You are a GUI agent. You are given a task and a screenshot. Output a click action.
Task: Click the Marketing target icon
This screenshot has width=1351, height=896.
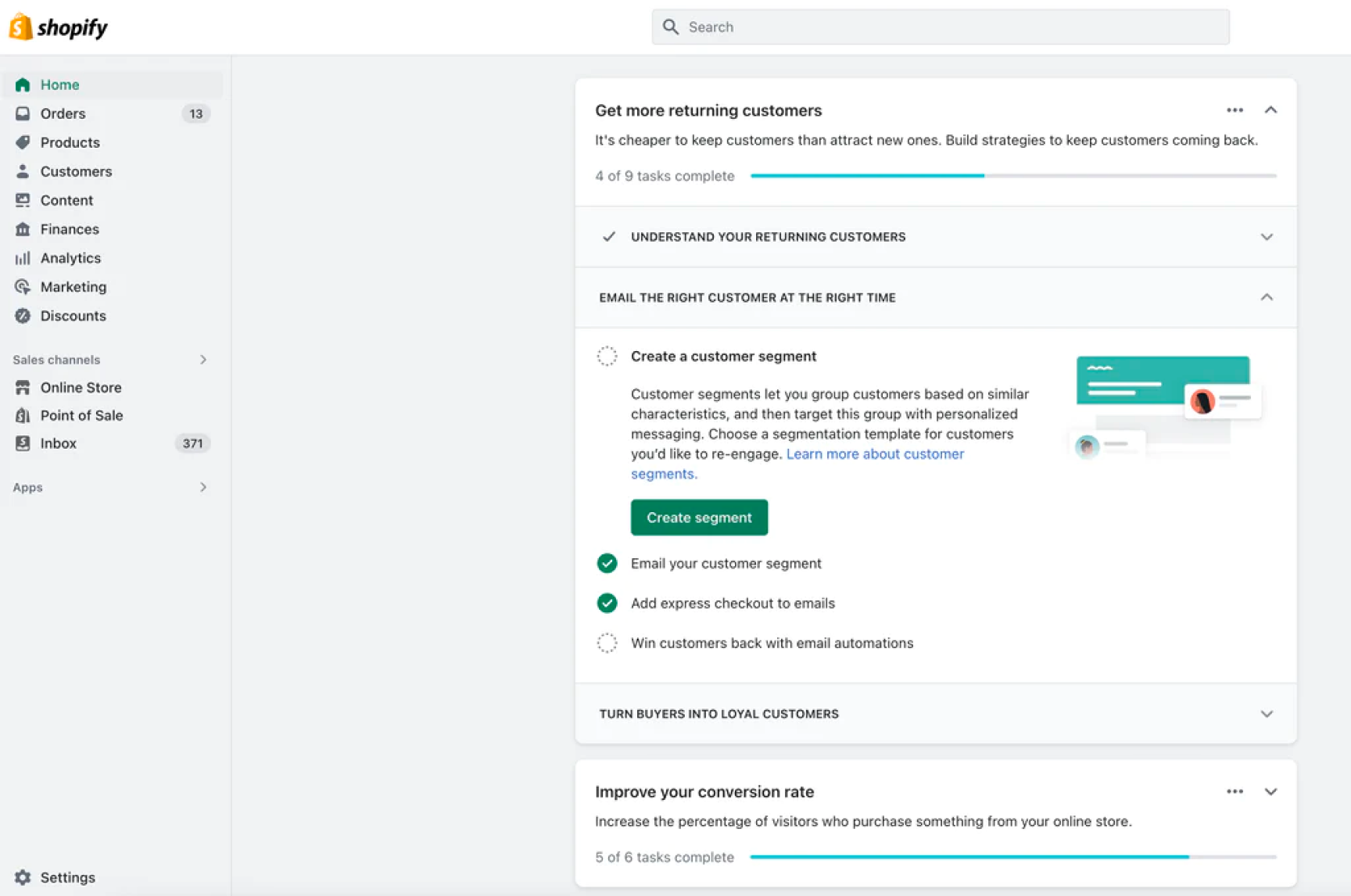[23, 287]
